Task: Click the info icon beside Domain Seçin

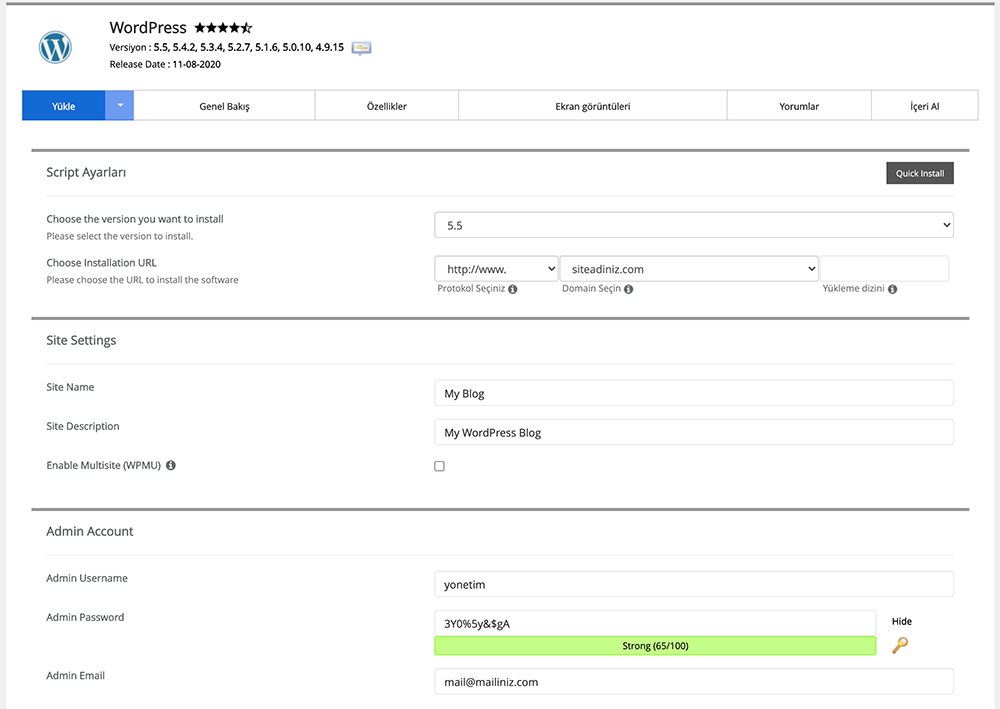Action: point(628,289)
